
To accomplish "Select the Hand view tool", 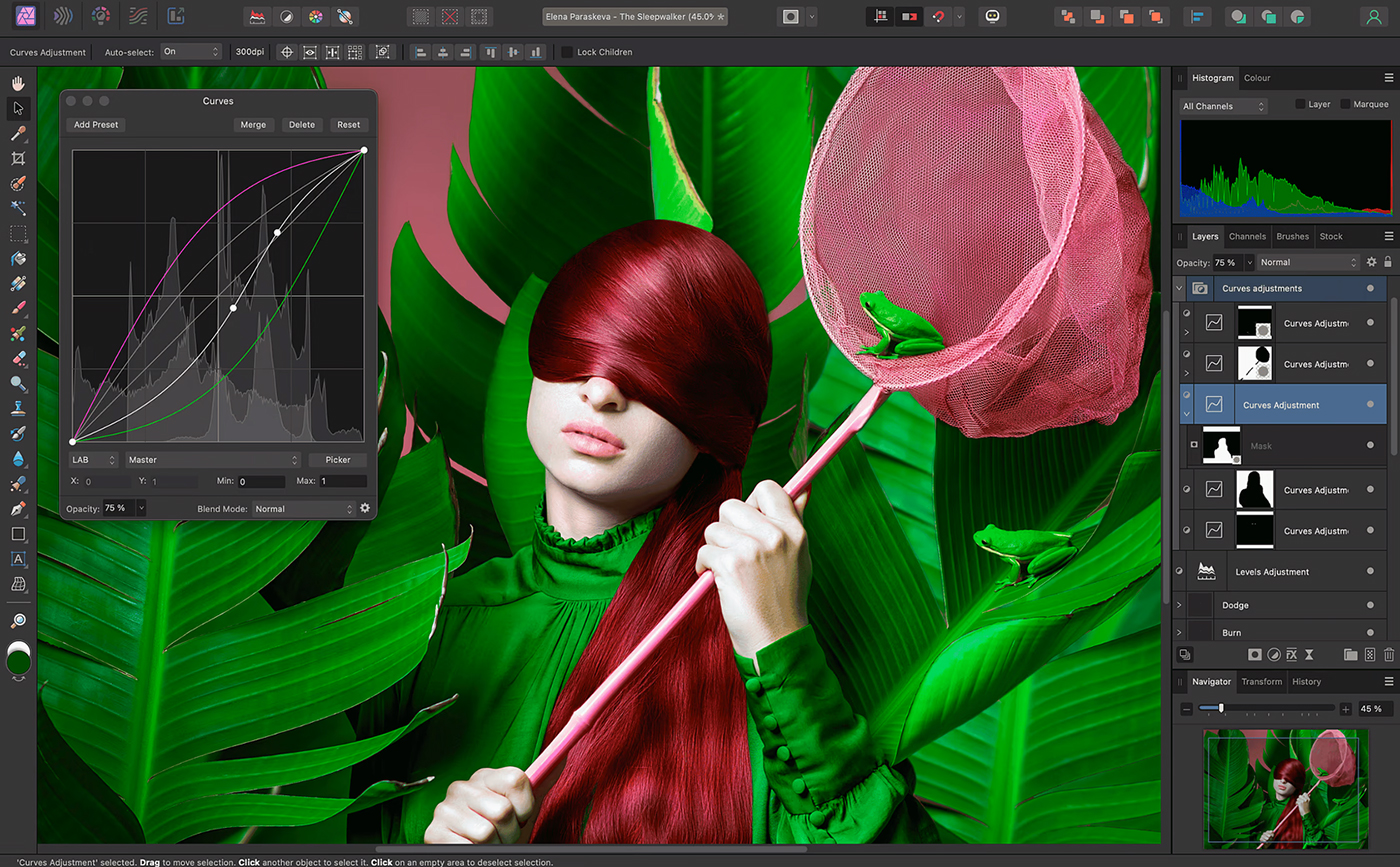I will [x=18, y=83].
